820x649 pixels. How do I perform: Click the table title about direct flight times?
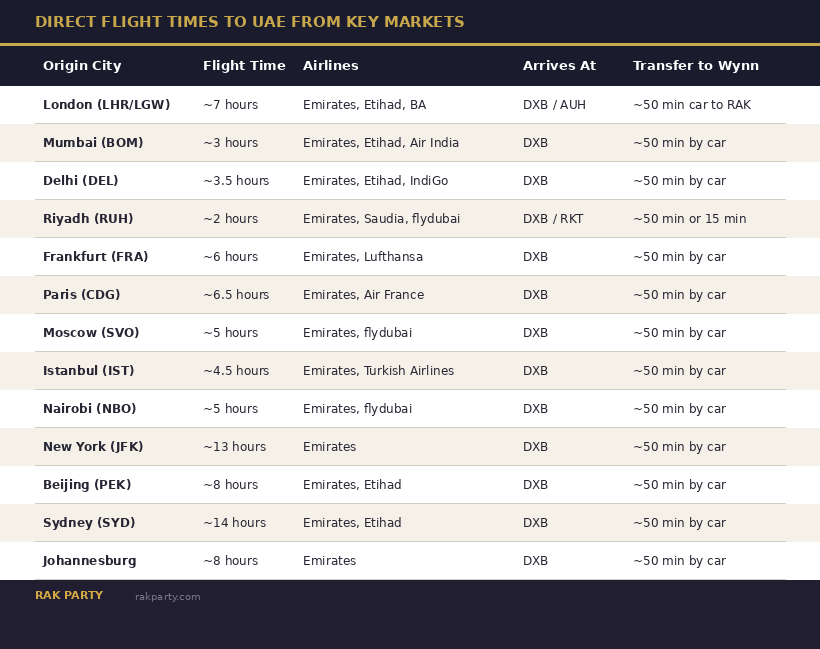[249, 23]
